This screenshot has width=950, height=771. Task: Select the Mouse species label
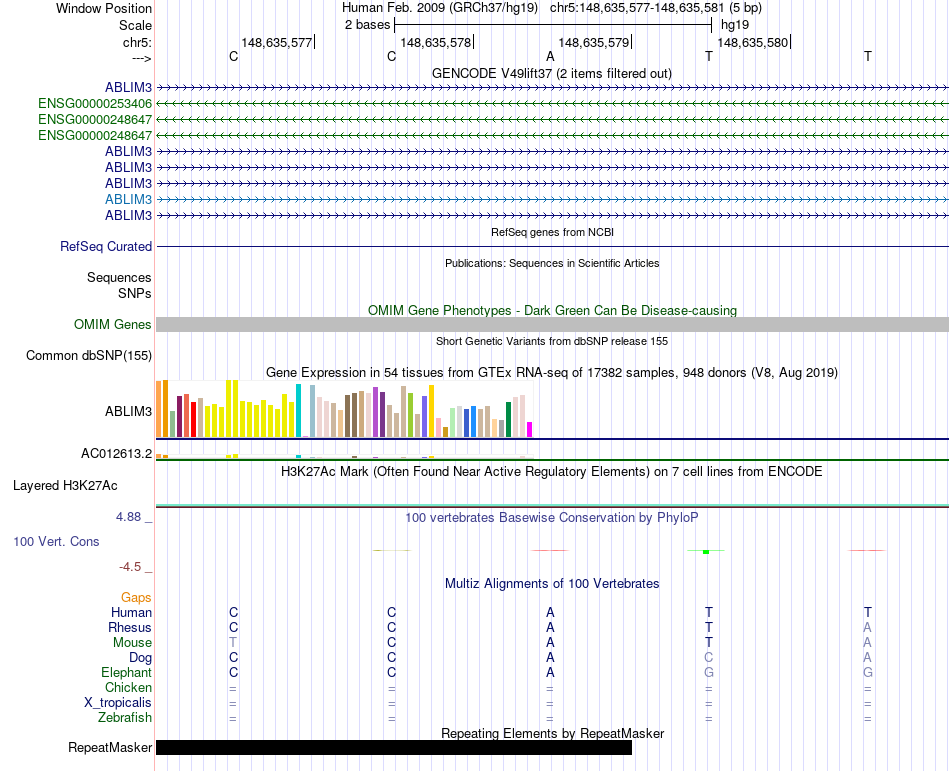pyautogui.click(x=132, y=643)
